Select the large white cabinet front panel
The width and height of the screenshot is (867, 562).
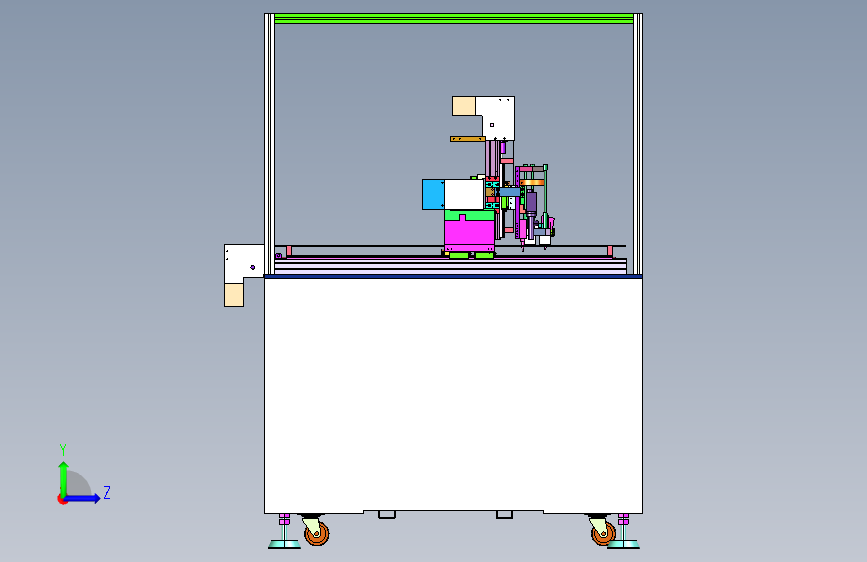tap(453, 396)
